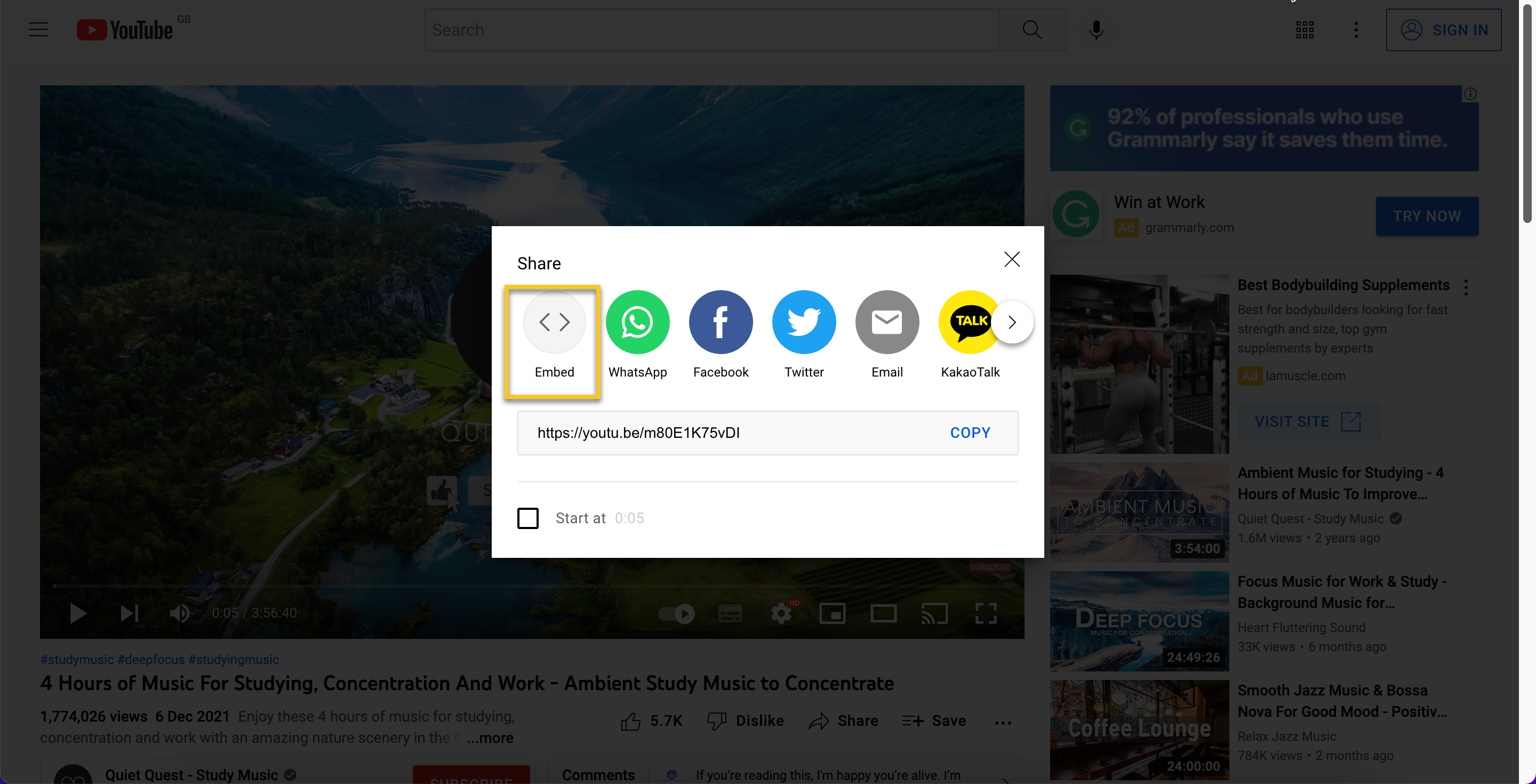
Task: Share the video on Facebook
Action: 721,336
